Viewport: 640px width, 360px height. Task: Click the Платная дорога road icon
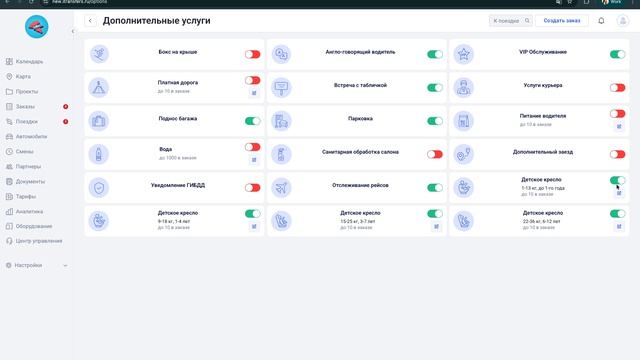pyautogui.click(x=99, y=88)
